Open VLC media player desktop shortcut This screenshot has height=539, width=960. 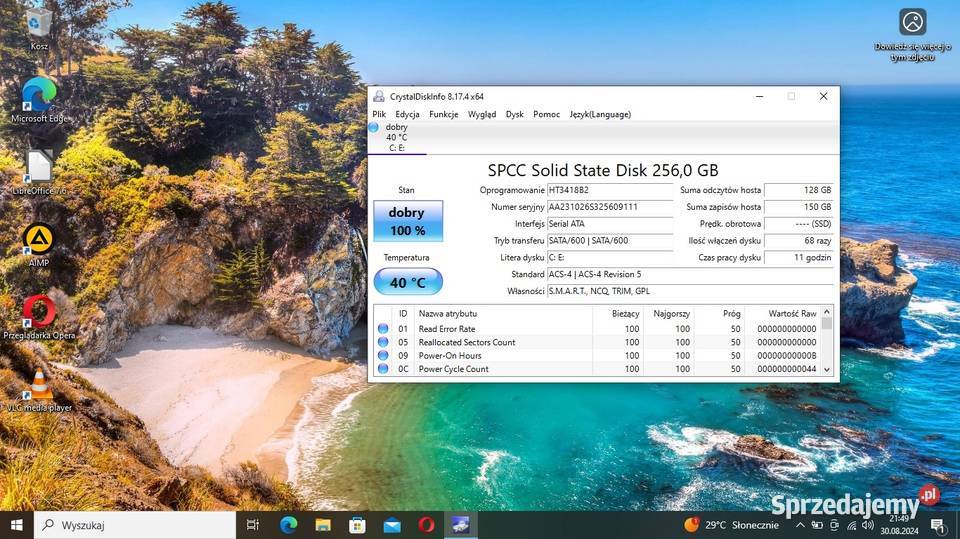(x=39, y=390)
